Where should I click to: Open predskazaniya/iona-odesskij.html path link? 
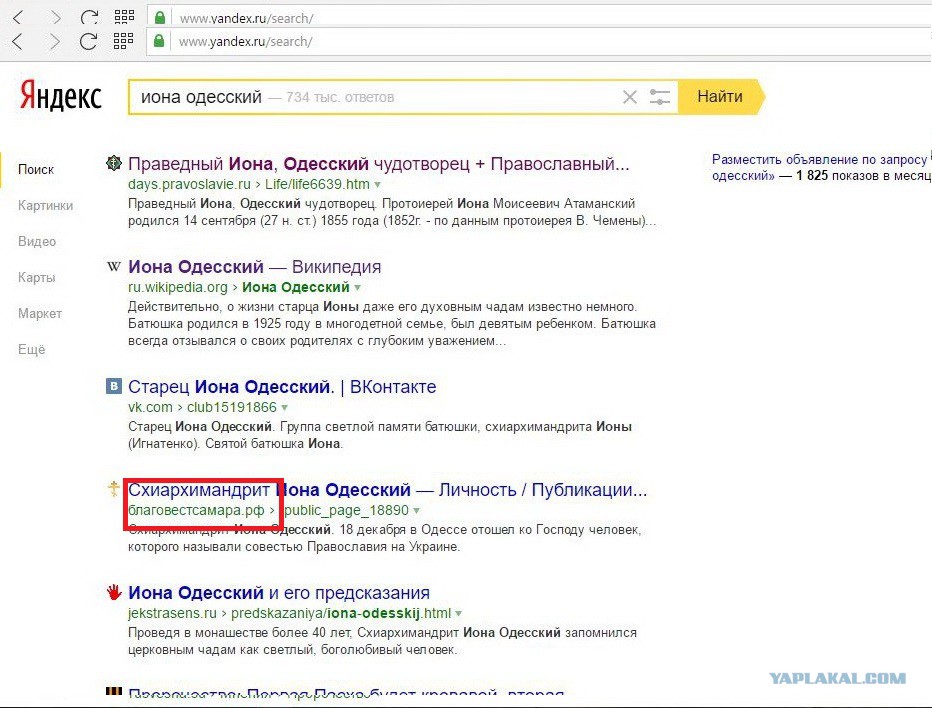click(341, 613)
